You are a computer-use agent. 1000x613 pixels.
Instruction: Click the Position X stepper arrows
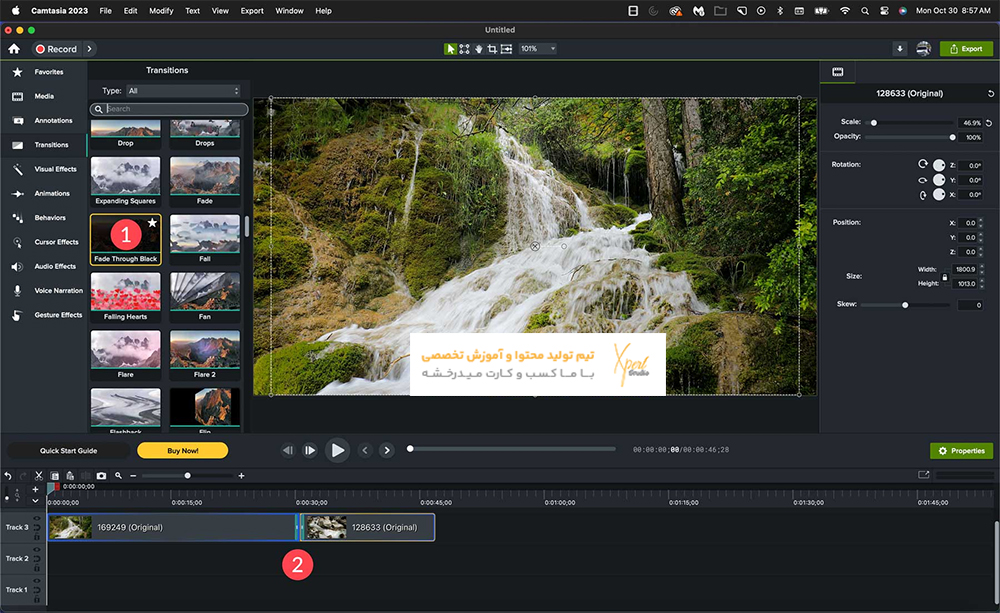pos(981,223)
